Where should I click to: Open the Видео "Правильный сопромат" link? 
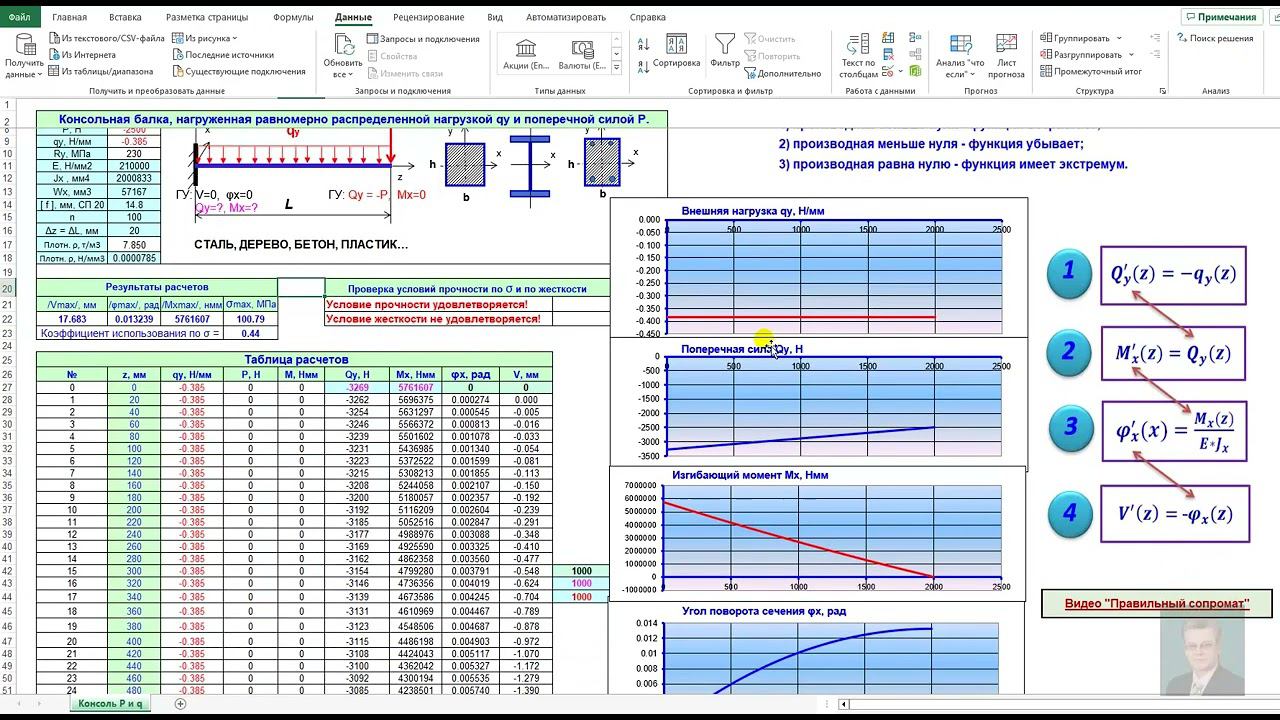1157,604
